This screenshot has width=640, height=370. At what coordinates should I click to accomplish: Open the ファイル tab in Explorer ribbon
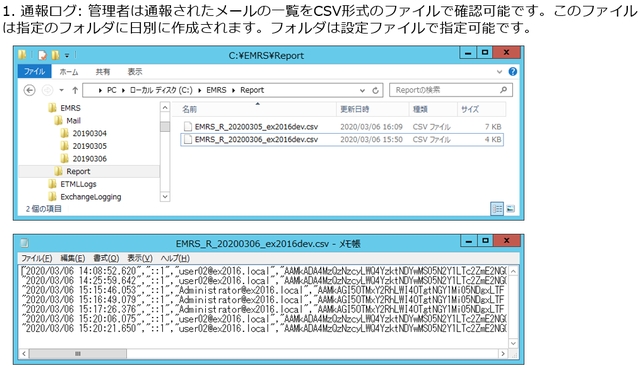click(x=34, y=71)
